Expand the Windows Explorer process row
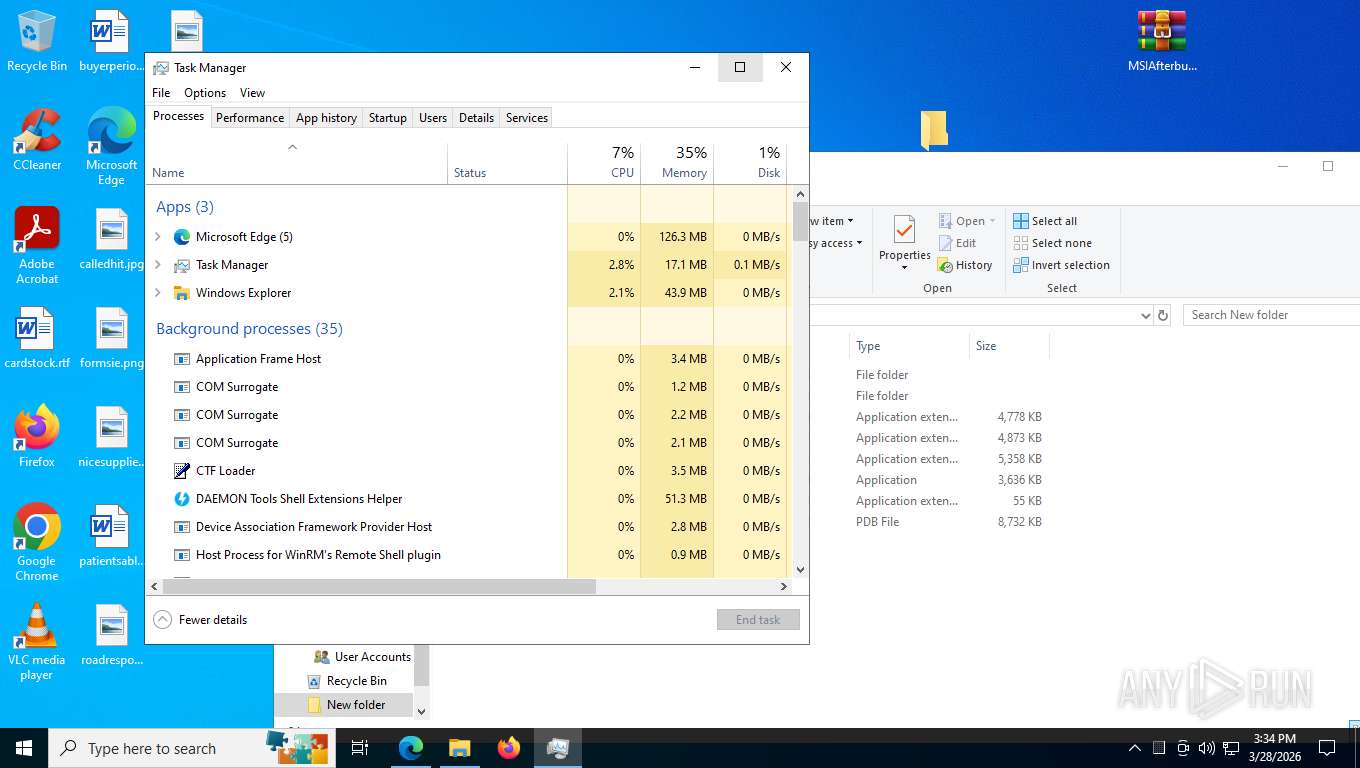Viewport: 1360px width, 768px height. tap(158, 293)
